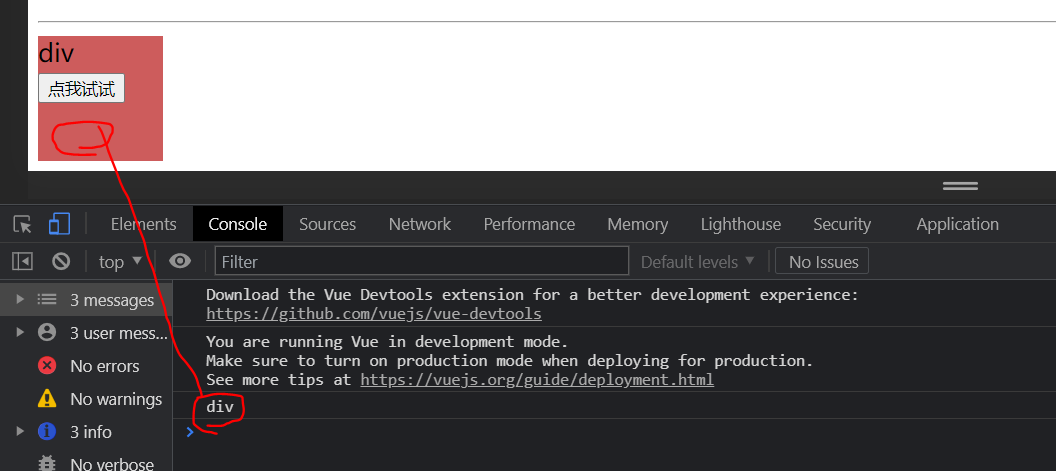Open the Default levels dropdown
Image resolution: width=1056 pixels, height=471 pixels.
698,261
